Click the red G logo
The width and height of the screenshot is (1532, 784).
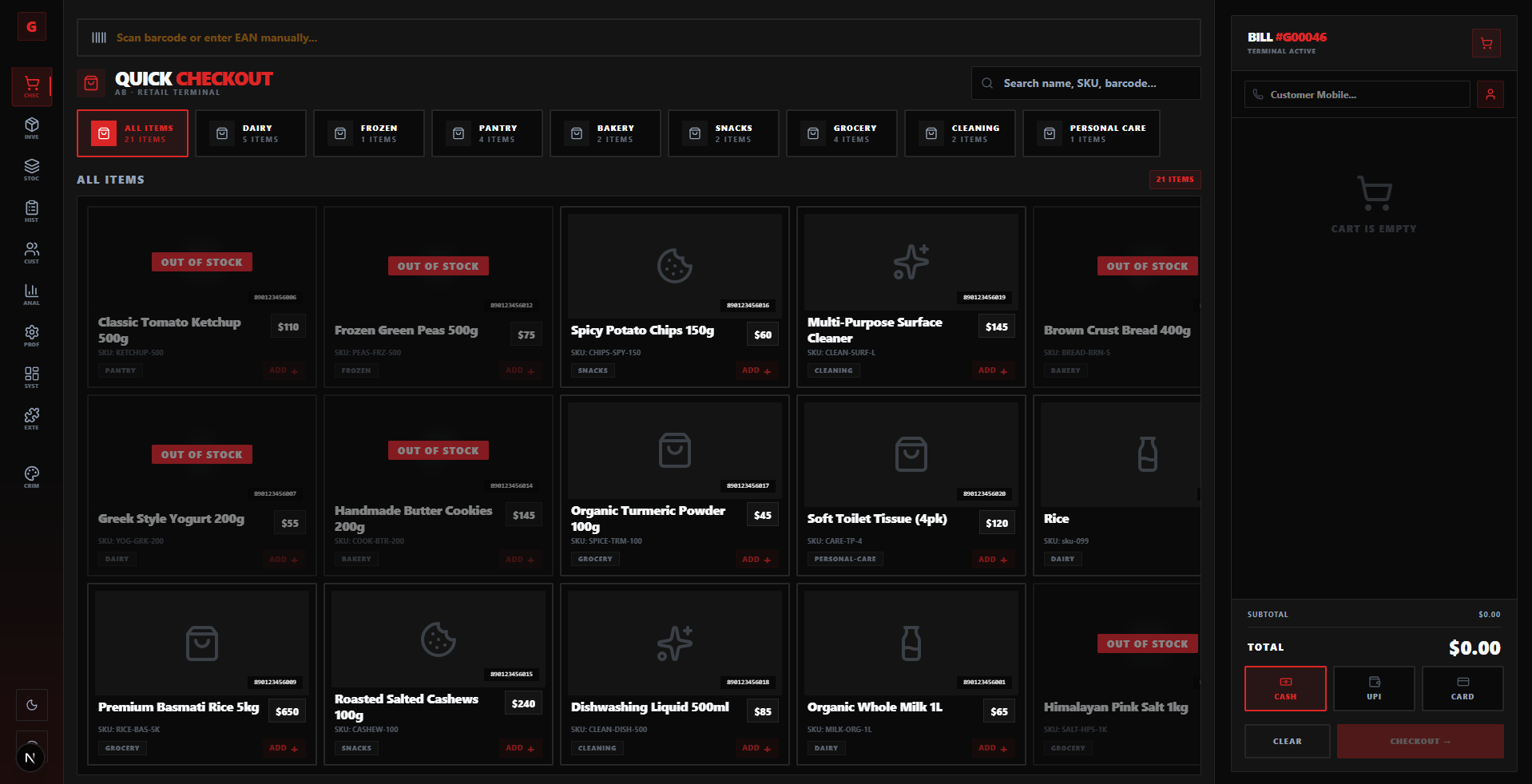(x=32, y=26)
